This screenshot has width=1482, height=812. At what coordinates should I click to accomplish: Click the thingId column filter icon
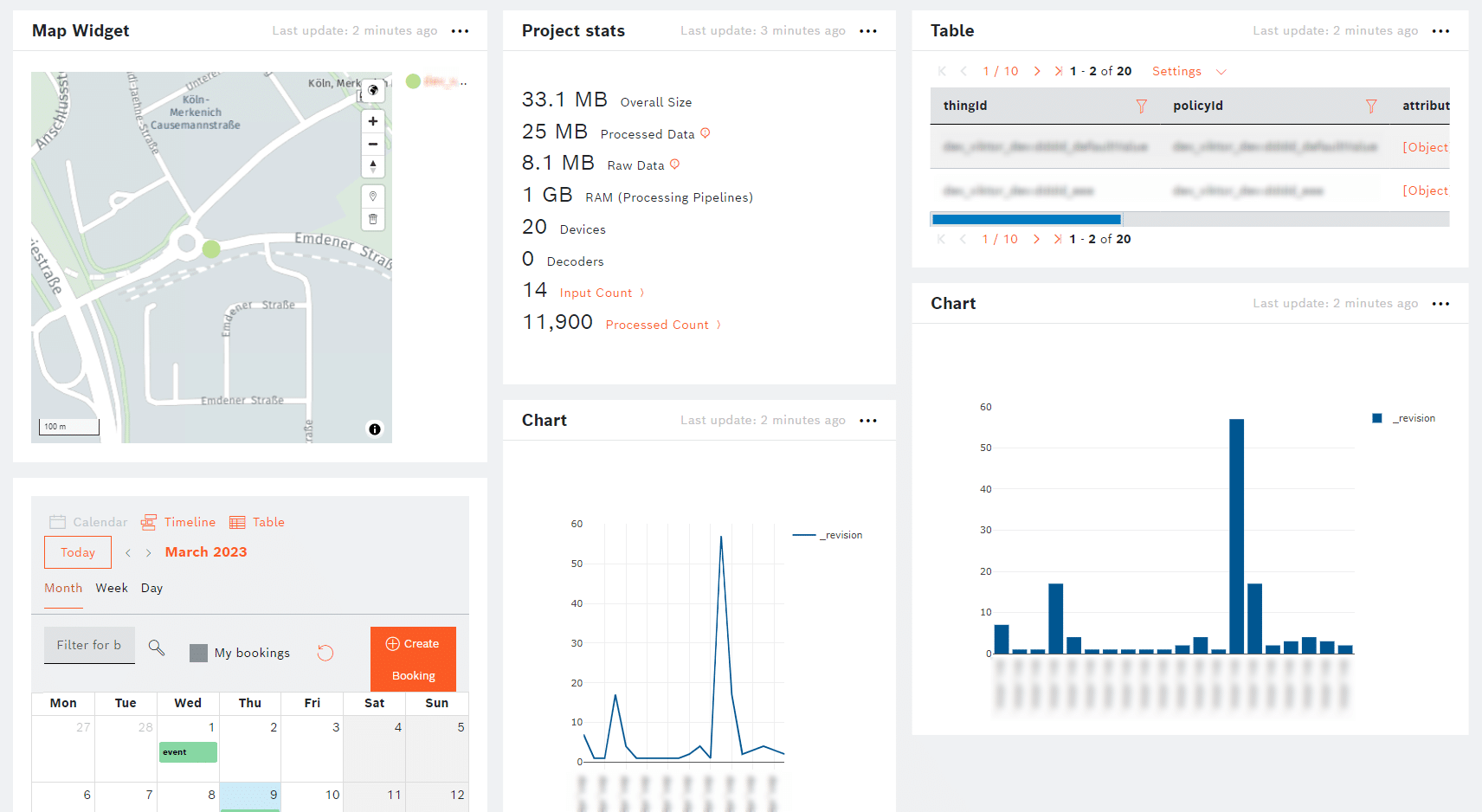click(1141, 106)
